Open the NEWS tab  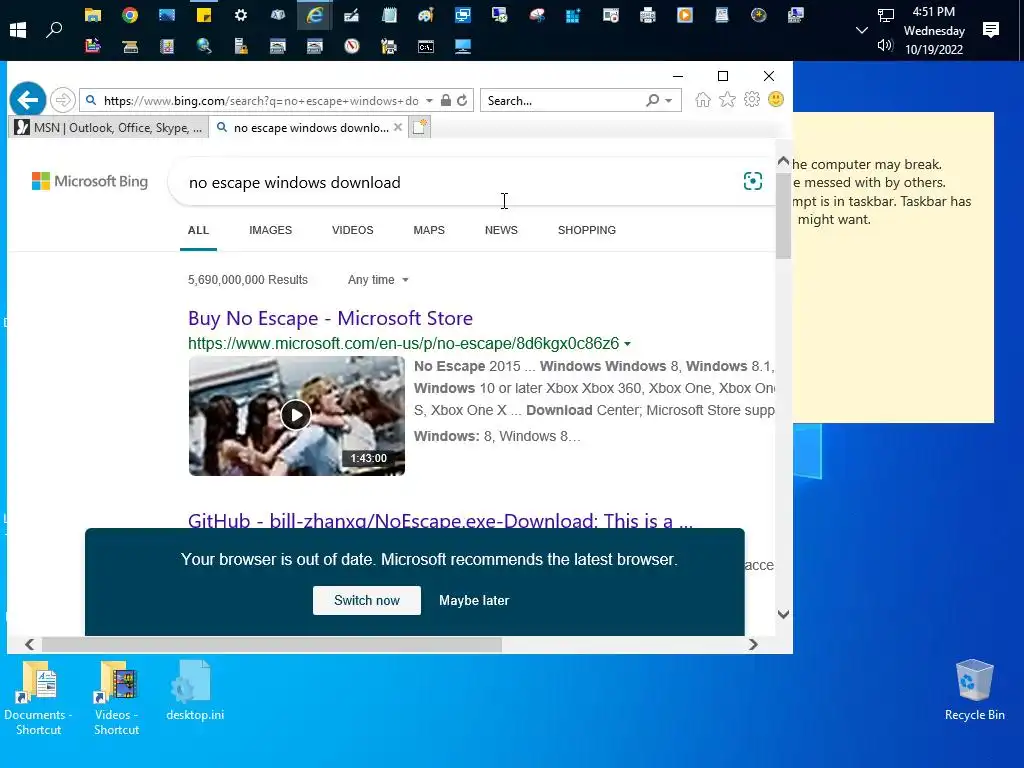[x=501, y=230]
